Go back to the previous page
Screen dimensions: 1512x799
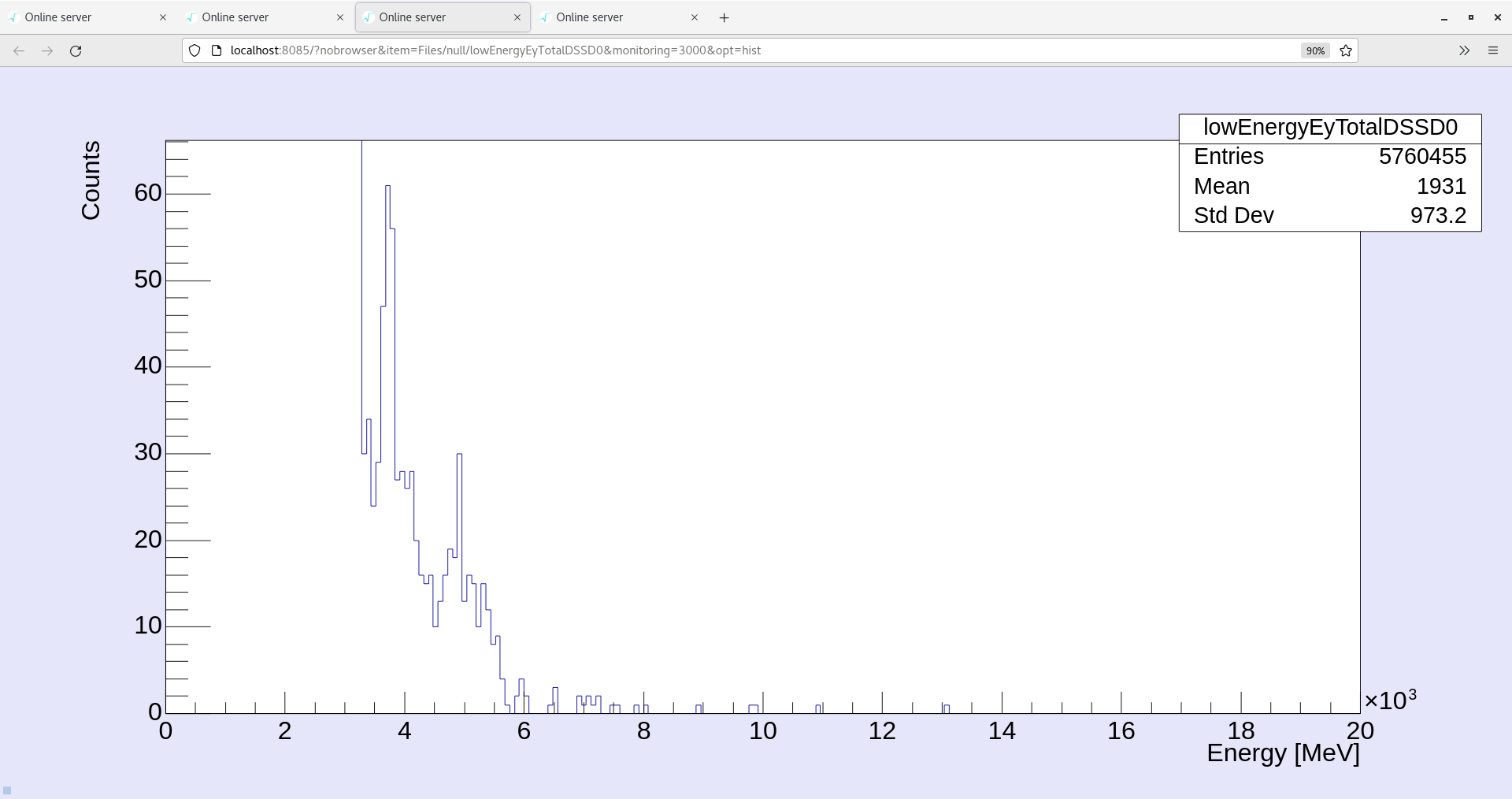[x=19, y=50]
